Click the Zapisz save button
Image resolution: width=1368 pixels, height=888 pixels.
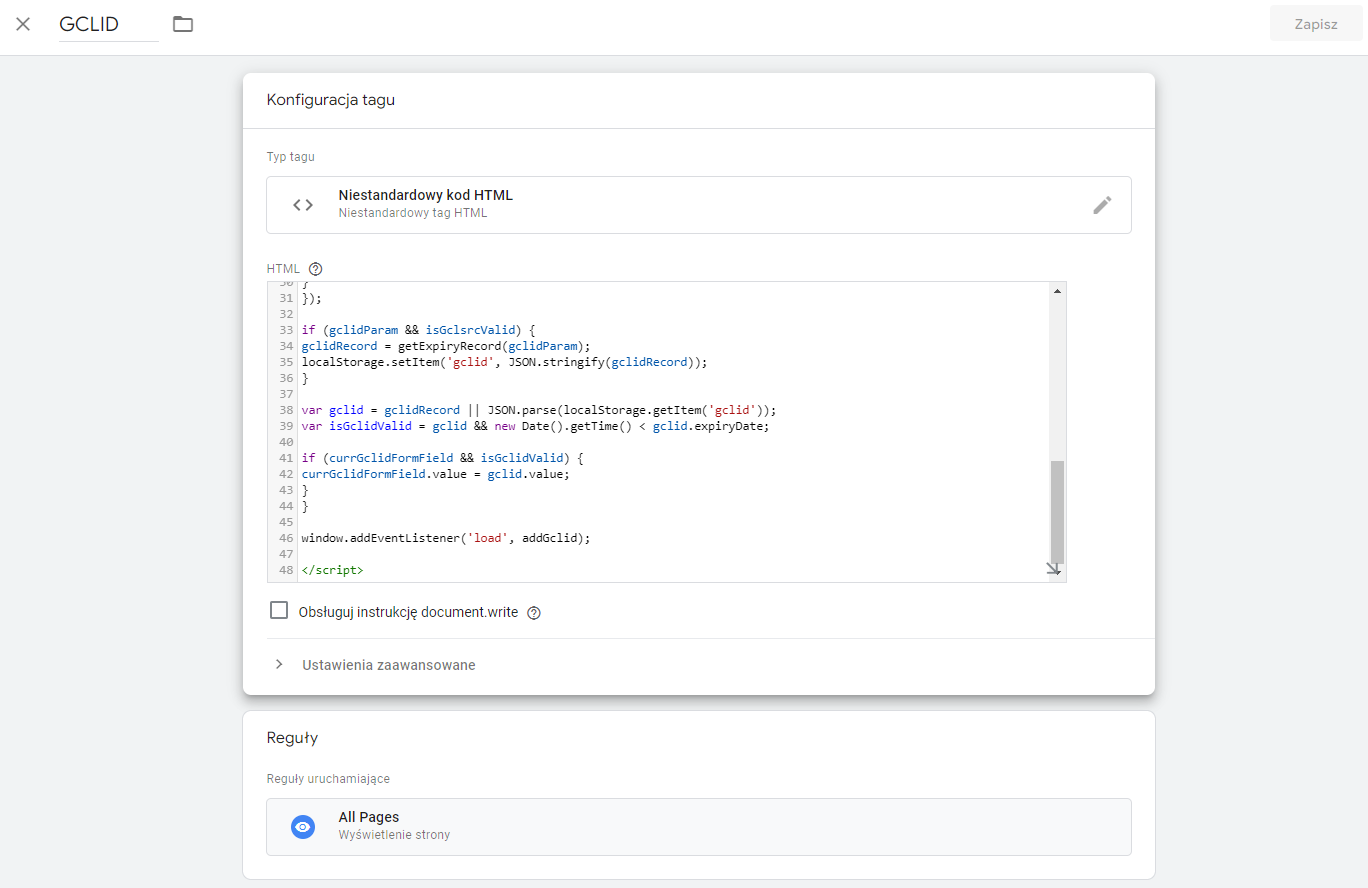coord(1316,24)
